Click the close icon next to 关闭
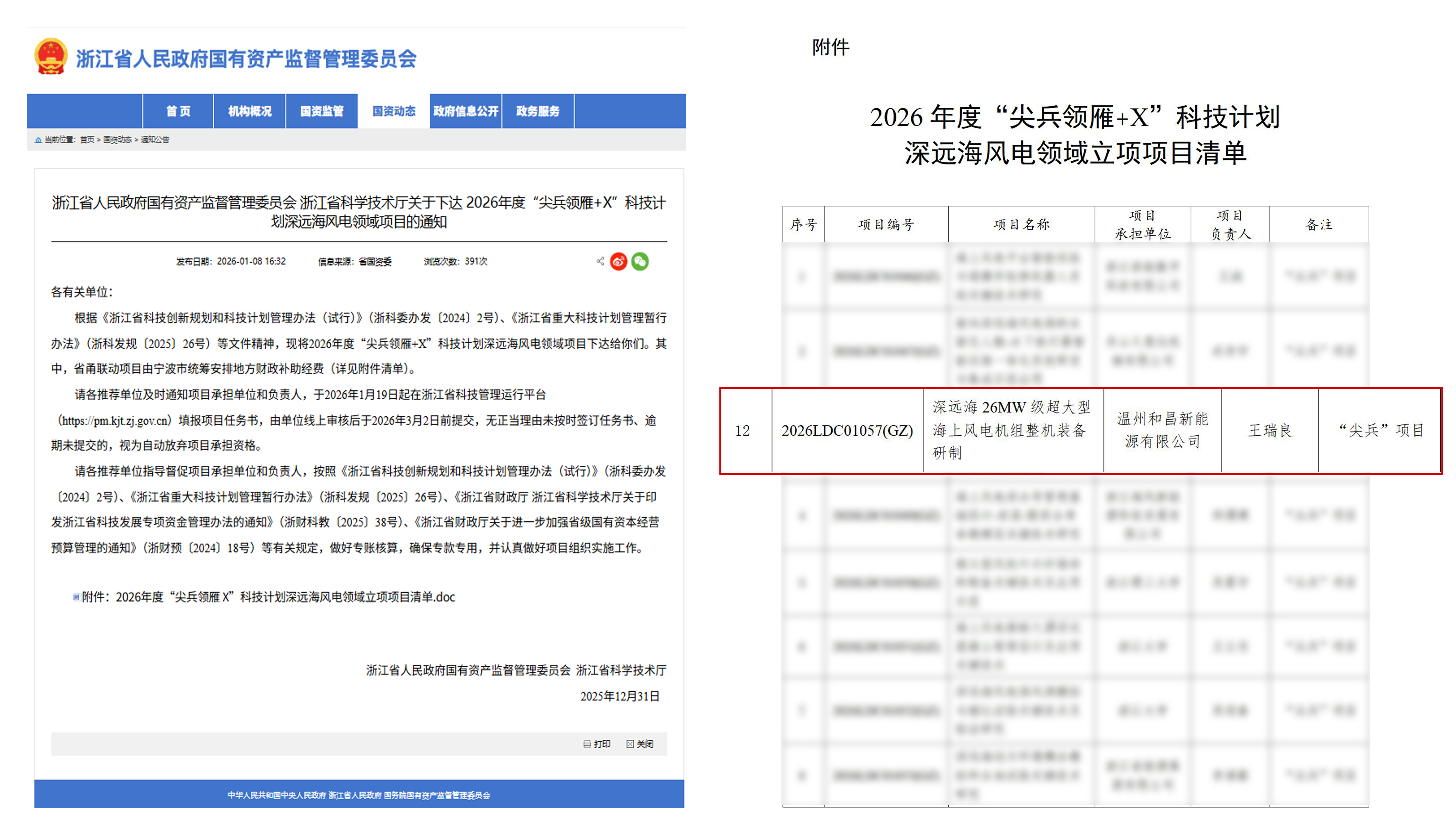 pos(630,744)
